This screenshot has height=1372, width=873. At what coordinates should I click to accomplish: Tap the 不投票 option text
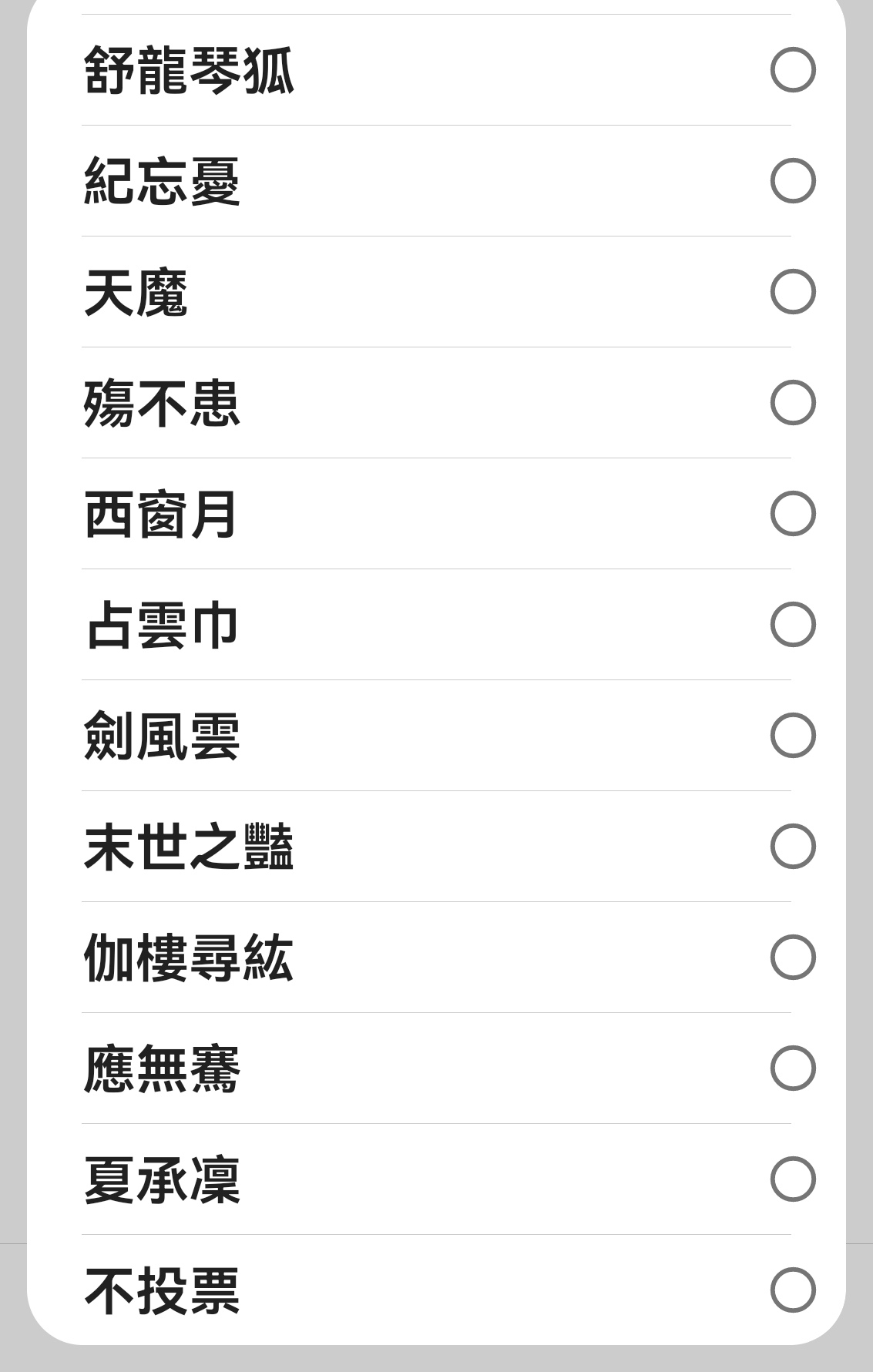pos(162,1290)
